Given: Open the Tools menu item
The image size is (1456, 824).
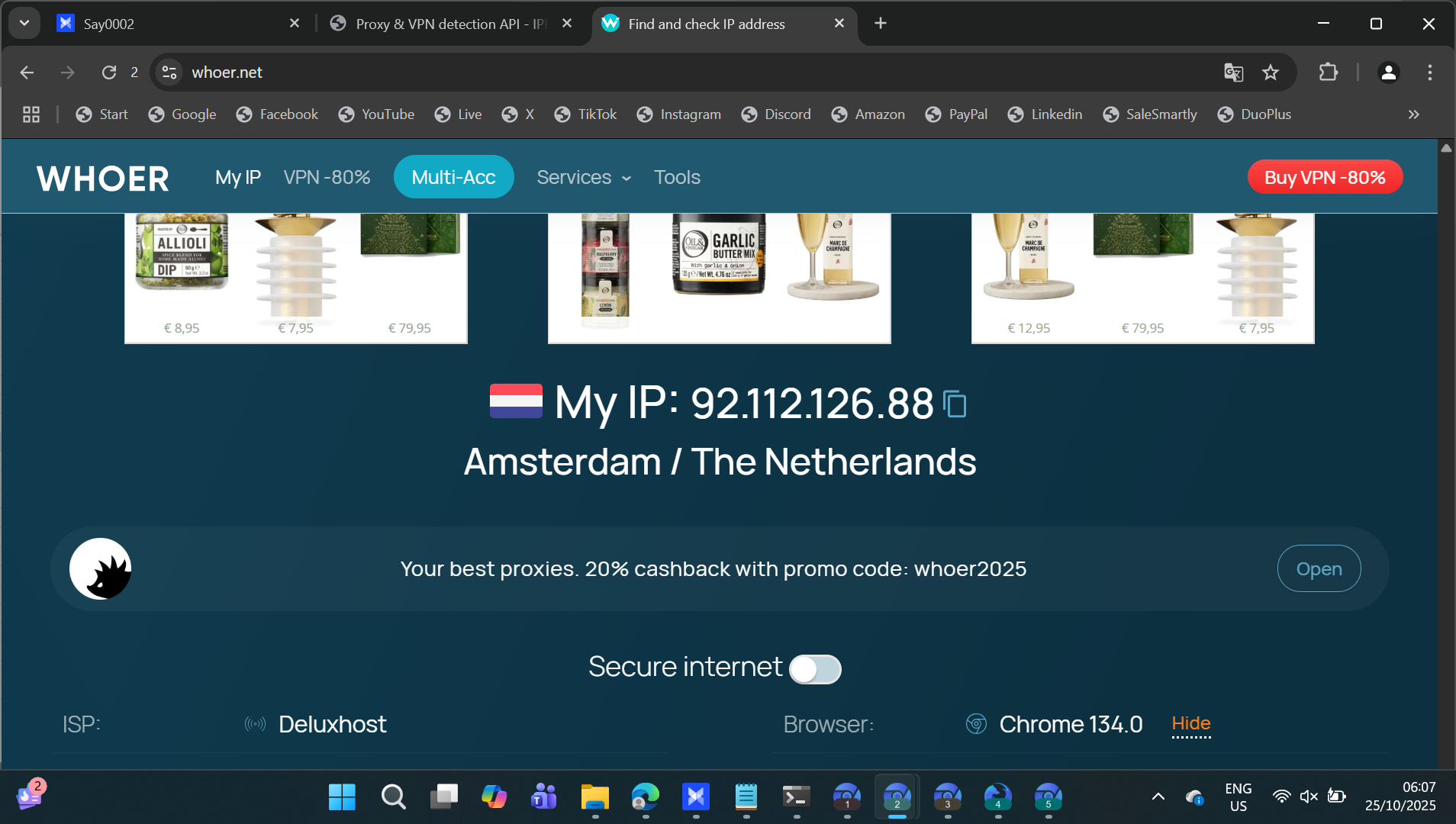Looking at the screenshot, I should pyautogui.click(x=677, y=178).
